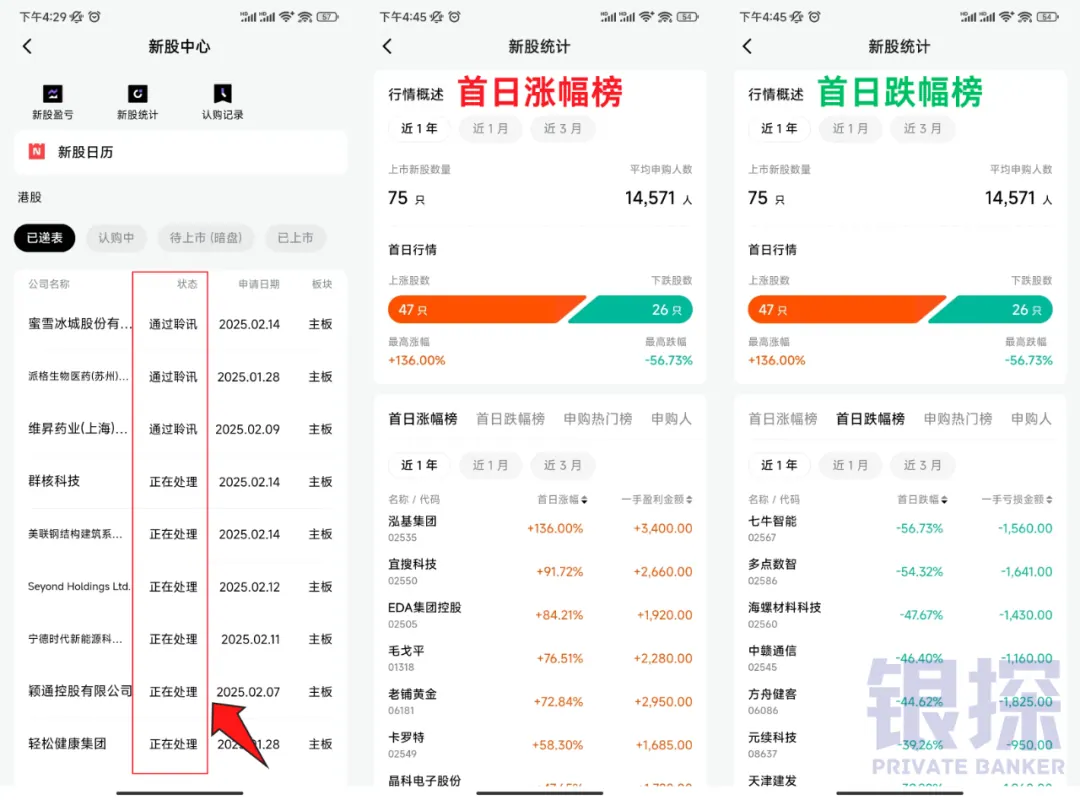Switch to 申购热门榜 tab in right screen
This screenshot has height=800, width=1080.
tap(958, 418)
